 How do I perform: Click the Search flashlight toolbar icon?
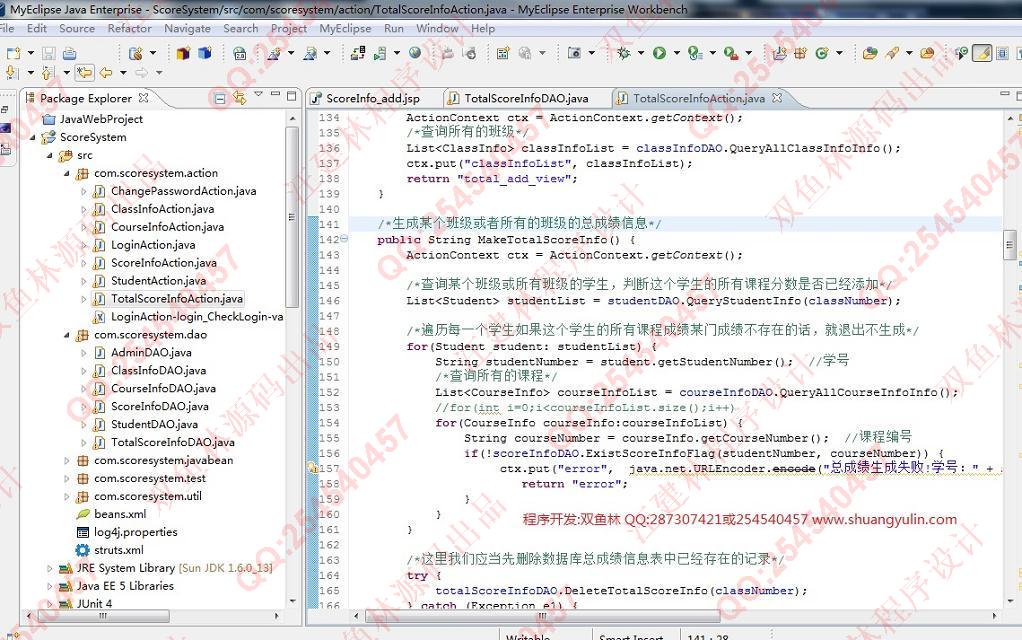[x=892, y=53]
